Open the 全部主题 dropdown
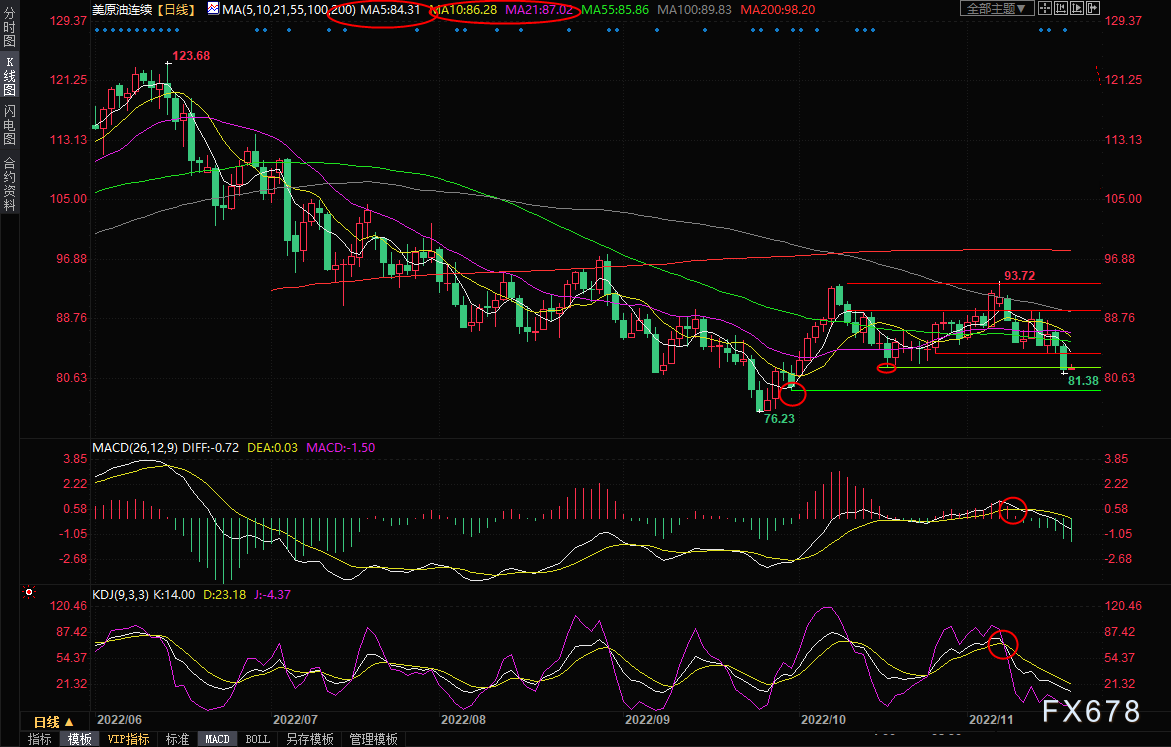1171x747 pixels. (997, 8)
